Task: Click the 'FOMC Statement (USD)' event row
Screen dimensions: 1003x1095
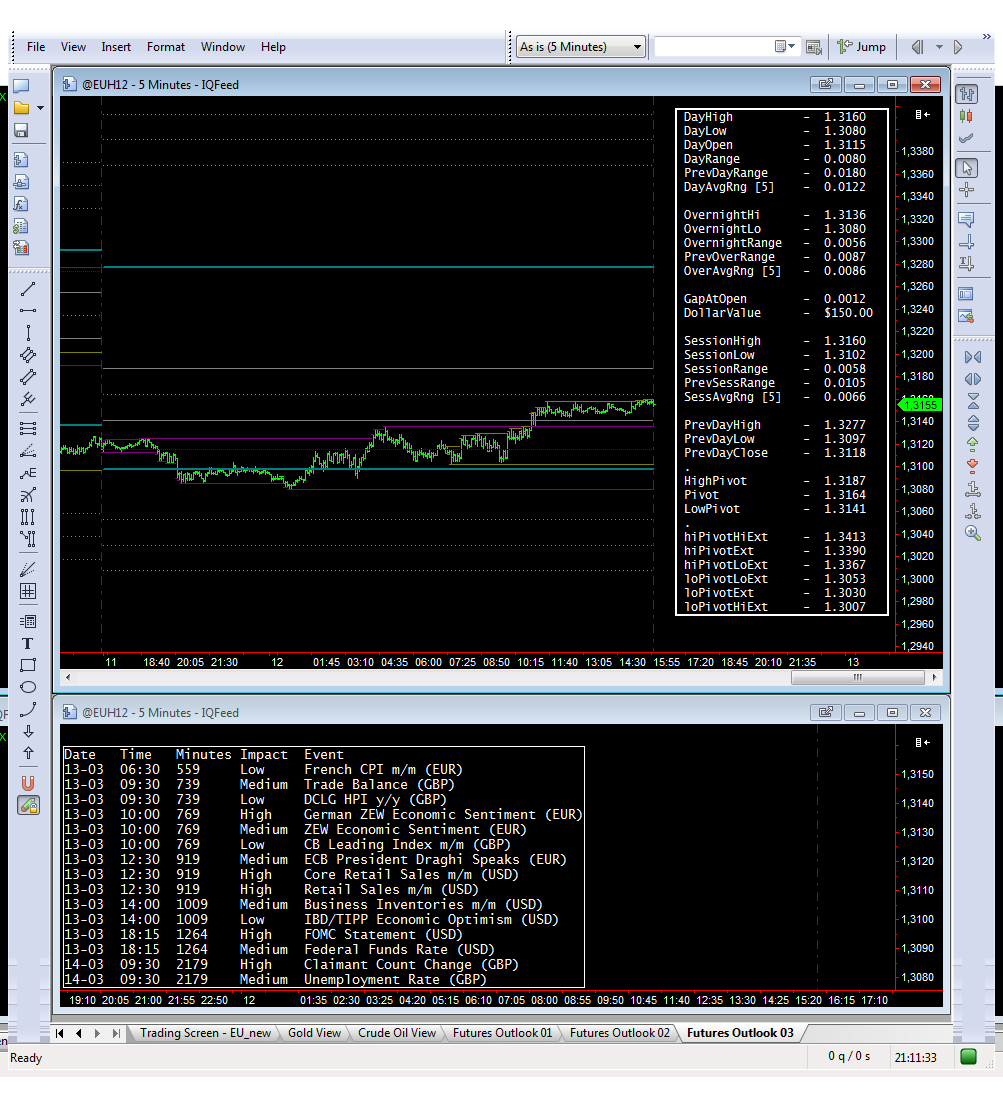Action: [x=323, y=934]
